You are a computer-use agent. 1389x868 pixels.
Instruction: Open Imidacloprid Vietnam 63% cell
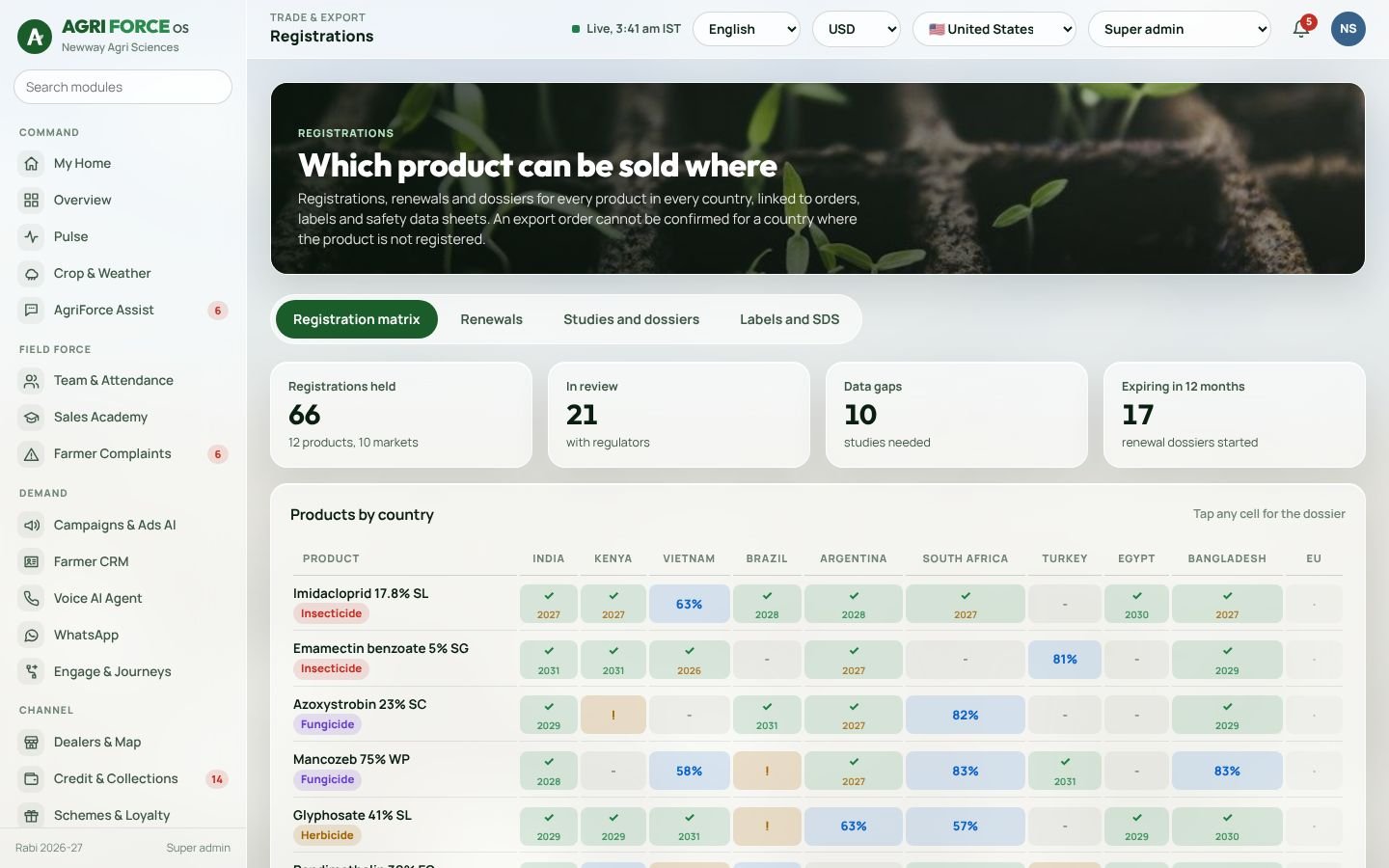tap(690, 604)
